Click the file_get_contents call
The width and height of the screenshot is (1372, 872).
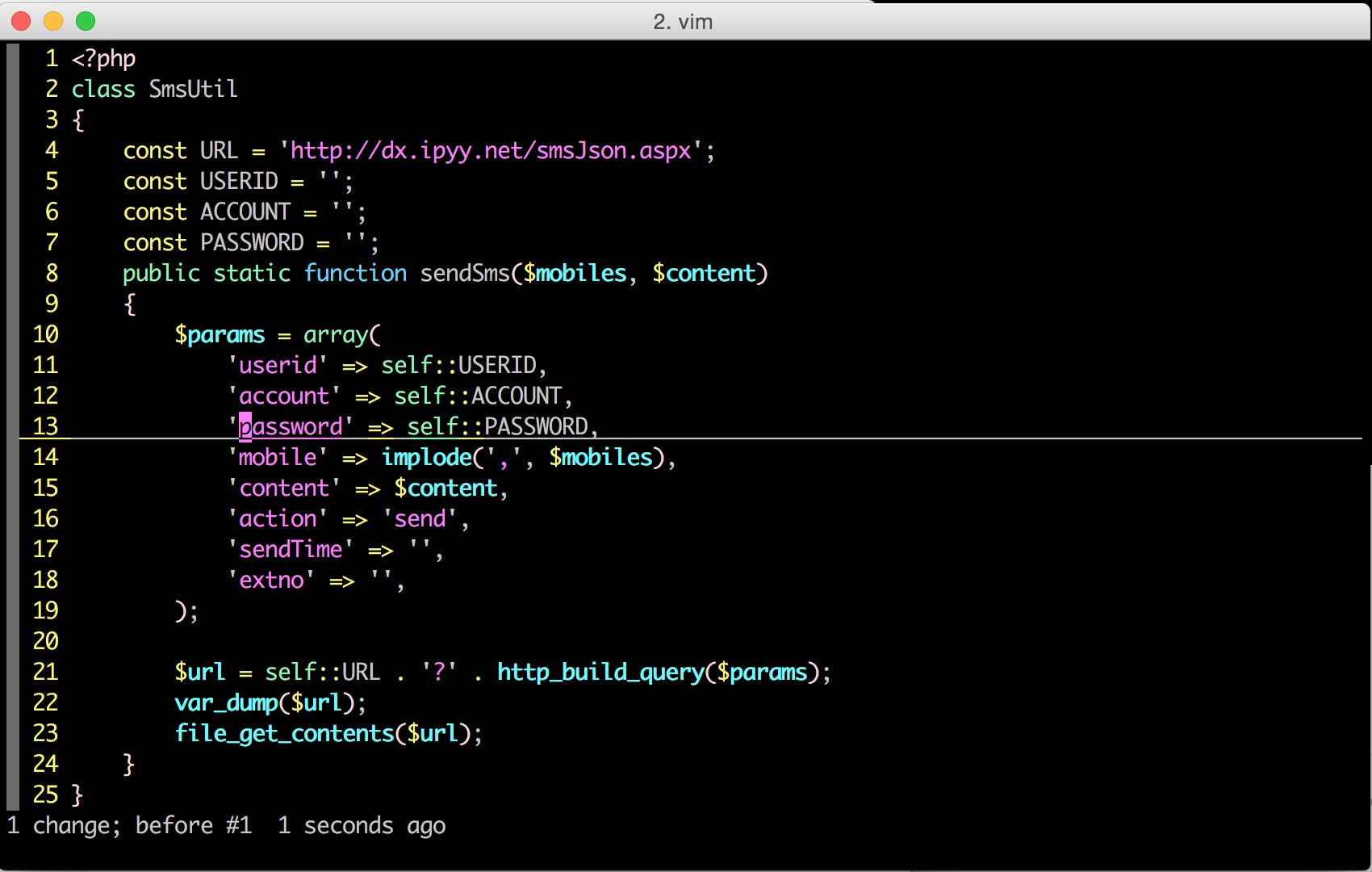[x=284, y=734]
